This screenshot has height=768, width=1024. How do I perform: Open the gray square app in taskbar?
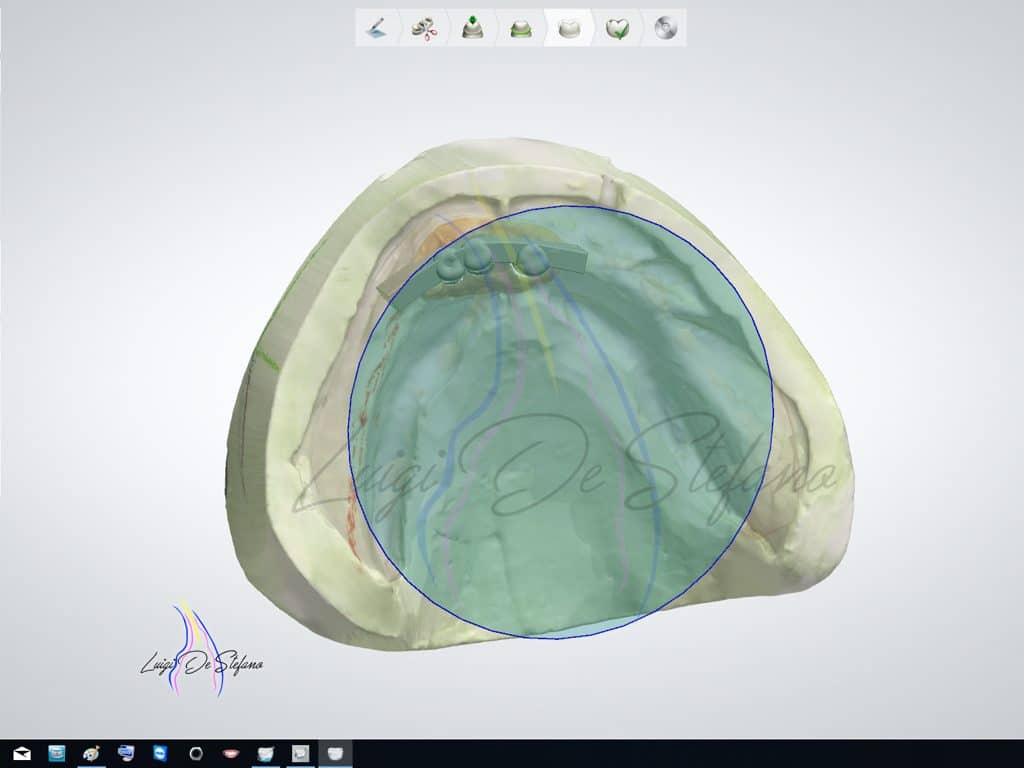coord(300,753)
